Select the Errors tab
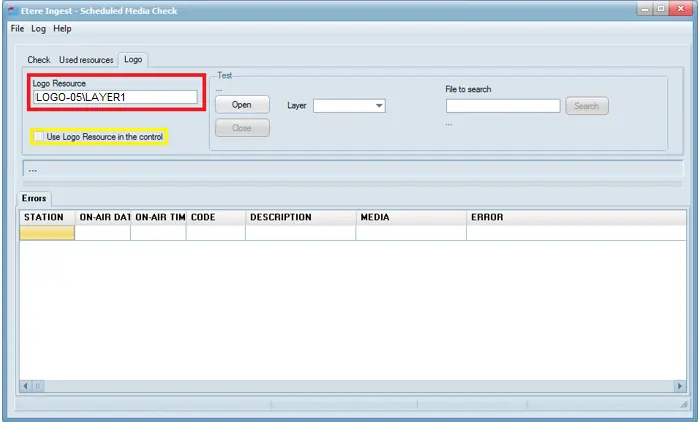699x422 pixels. [x=34, y=198]
